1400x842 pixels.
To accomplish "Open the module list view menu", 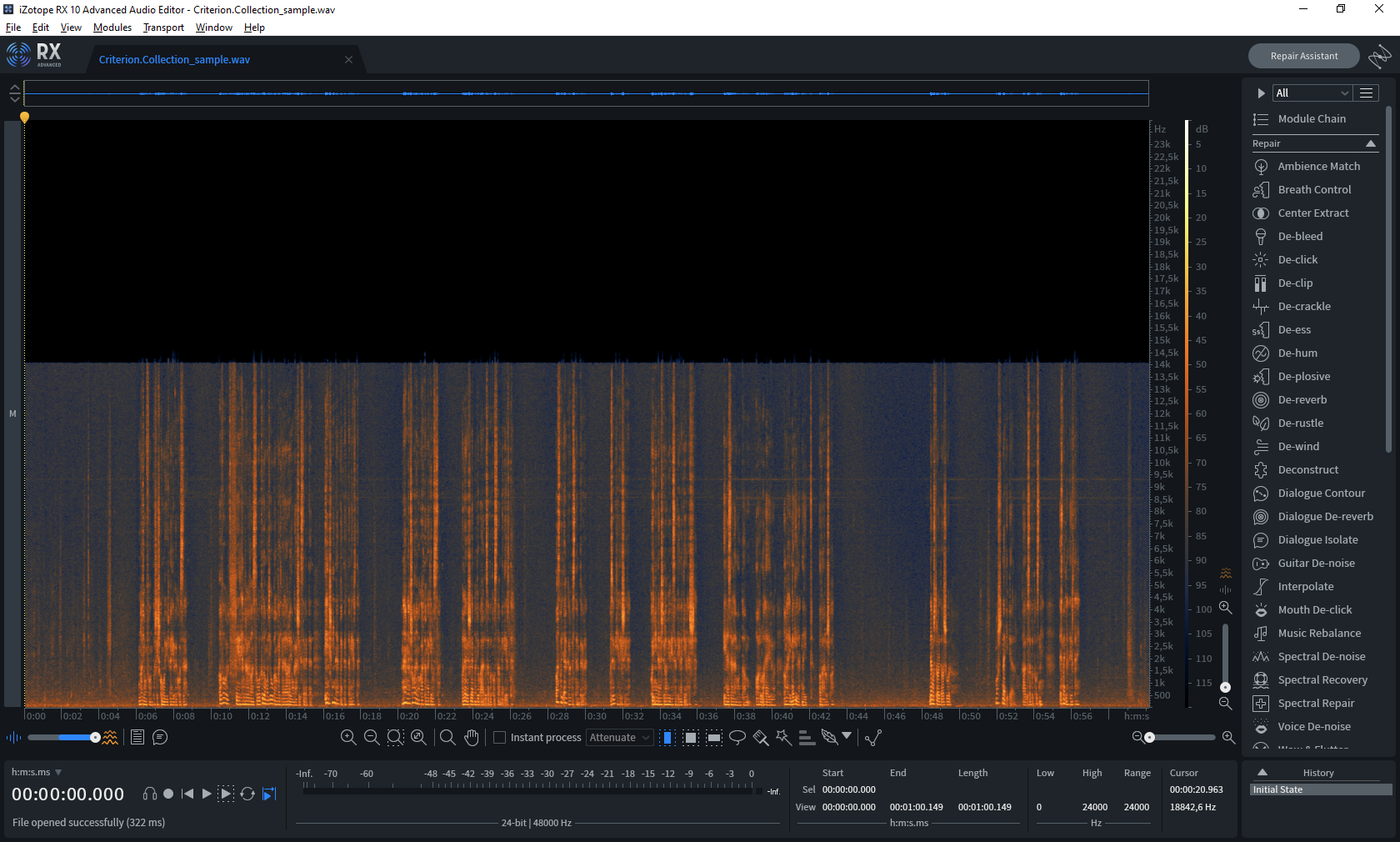I will tap(1366, 93).
